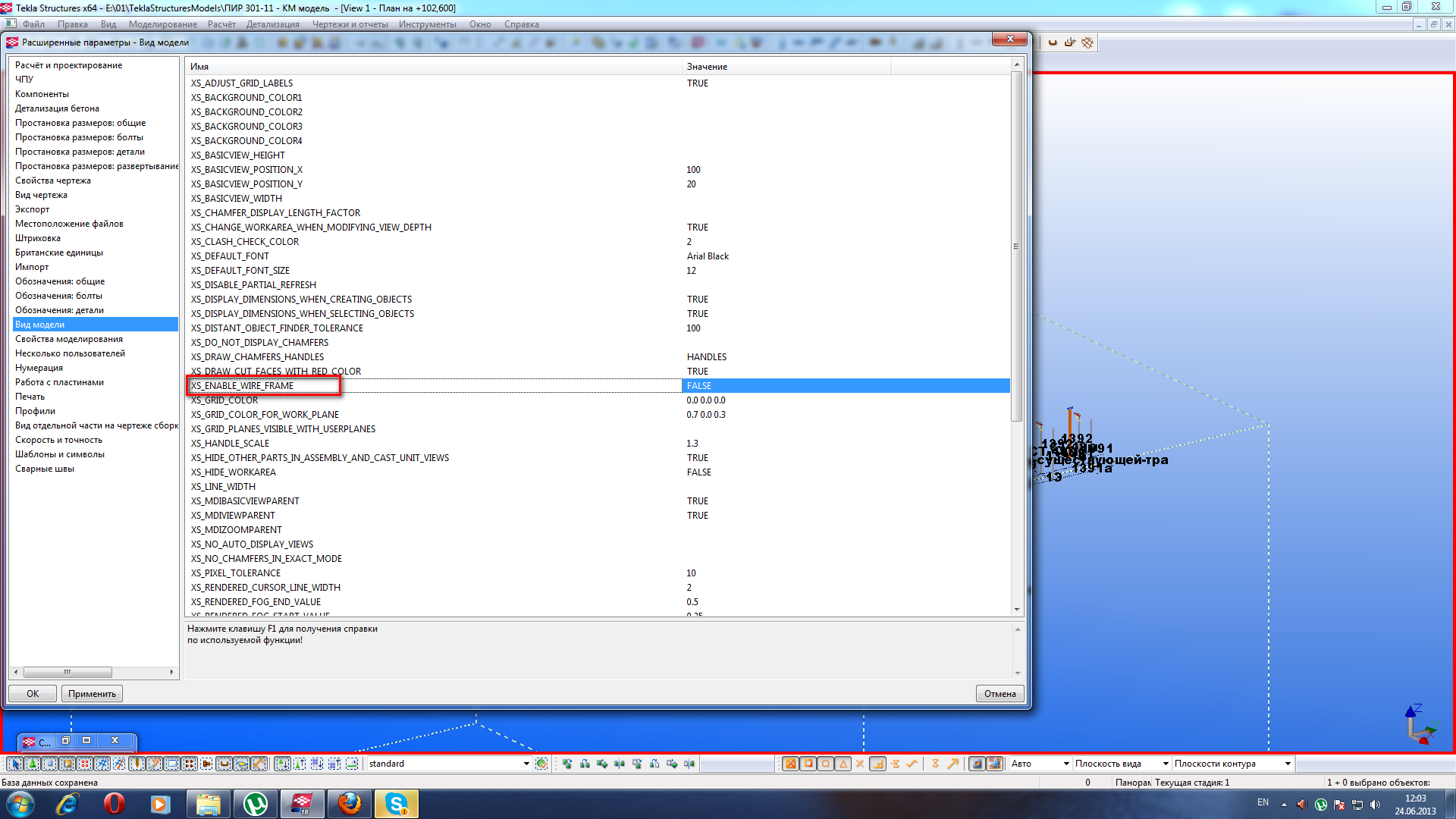Click the Select bolts switch icon
This screenshot has height=819, width=1456.
coord(190,764)
